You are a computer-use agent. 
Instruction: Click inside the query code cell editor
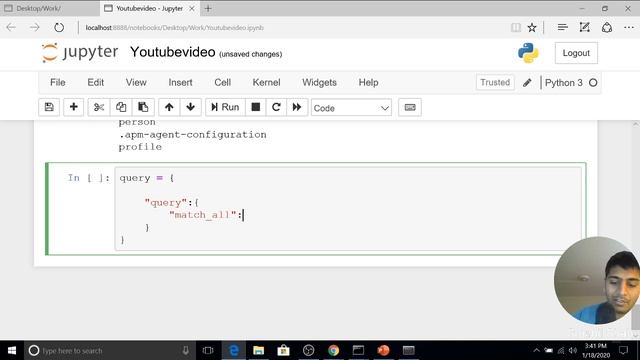click(x=348, y=209)
